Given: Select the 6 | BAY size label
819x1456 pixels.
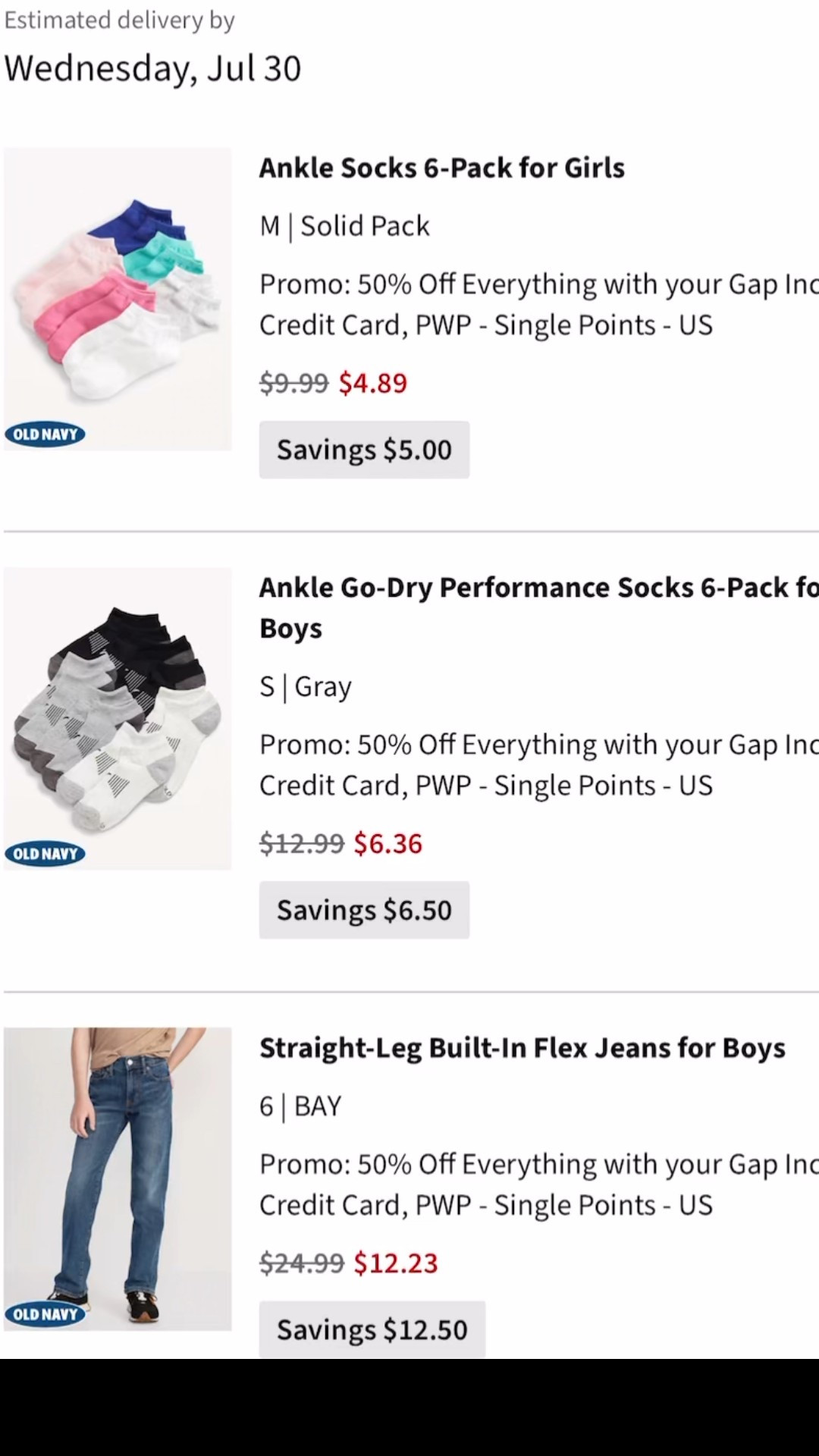Looking at the screenshot, I should [x=300, y=1106].
